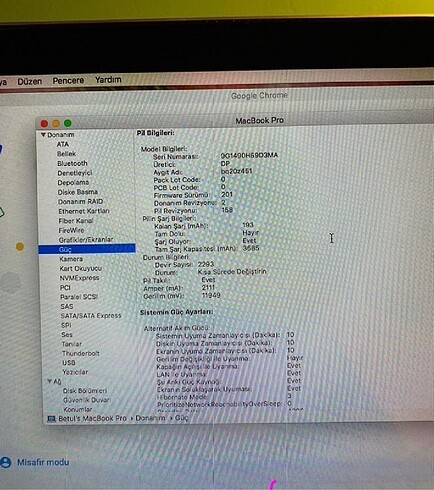Select Tanılar in the sidebar
434x490 pixels.
pyautogui.click(x=72, y=344)
